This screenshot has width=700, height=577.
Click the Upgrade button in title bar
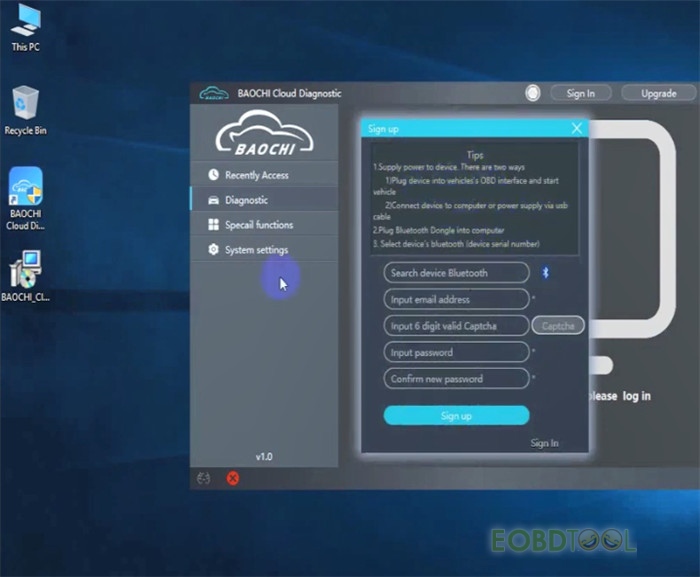(x=658, y=93)
